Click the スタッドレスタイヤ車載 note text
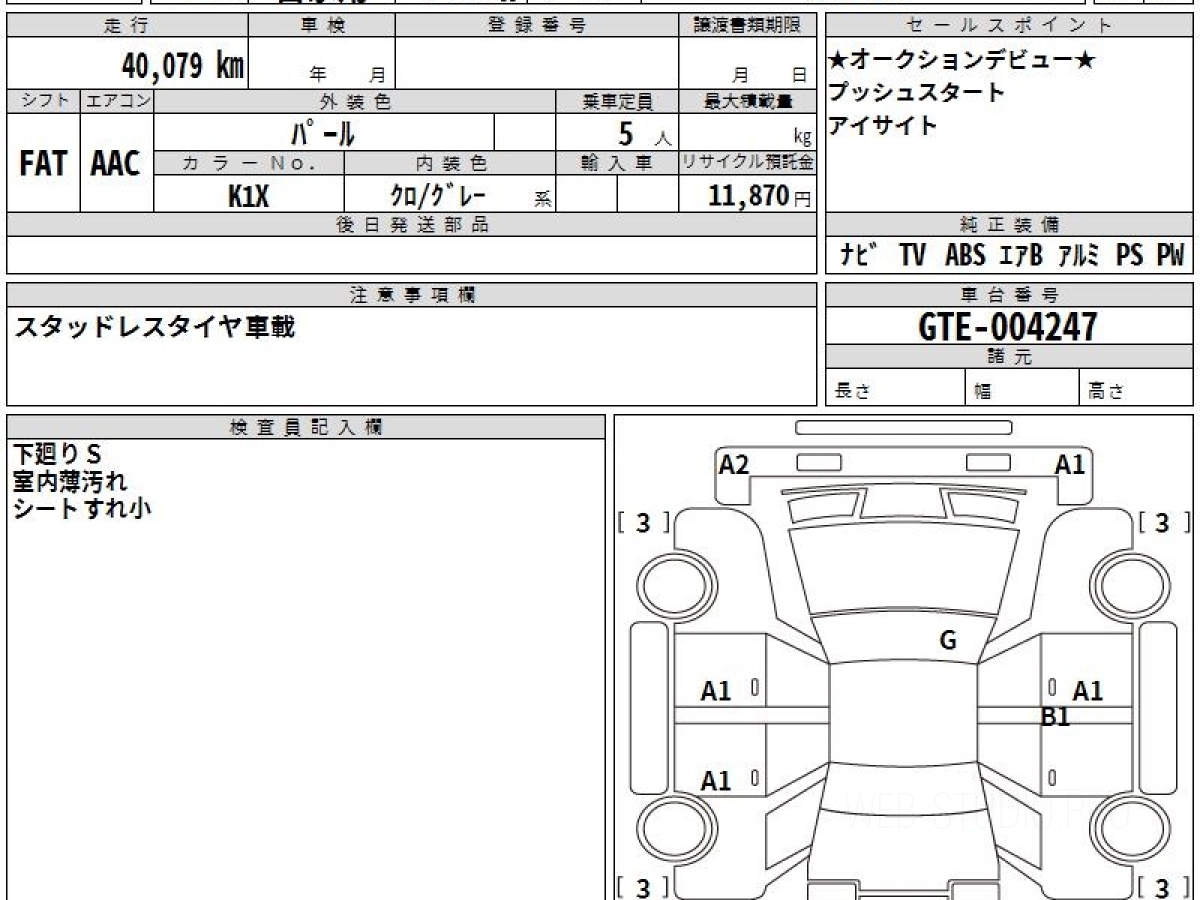 point(154,326)
